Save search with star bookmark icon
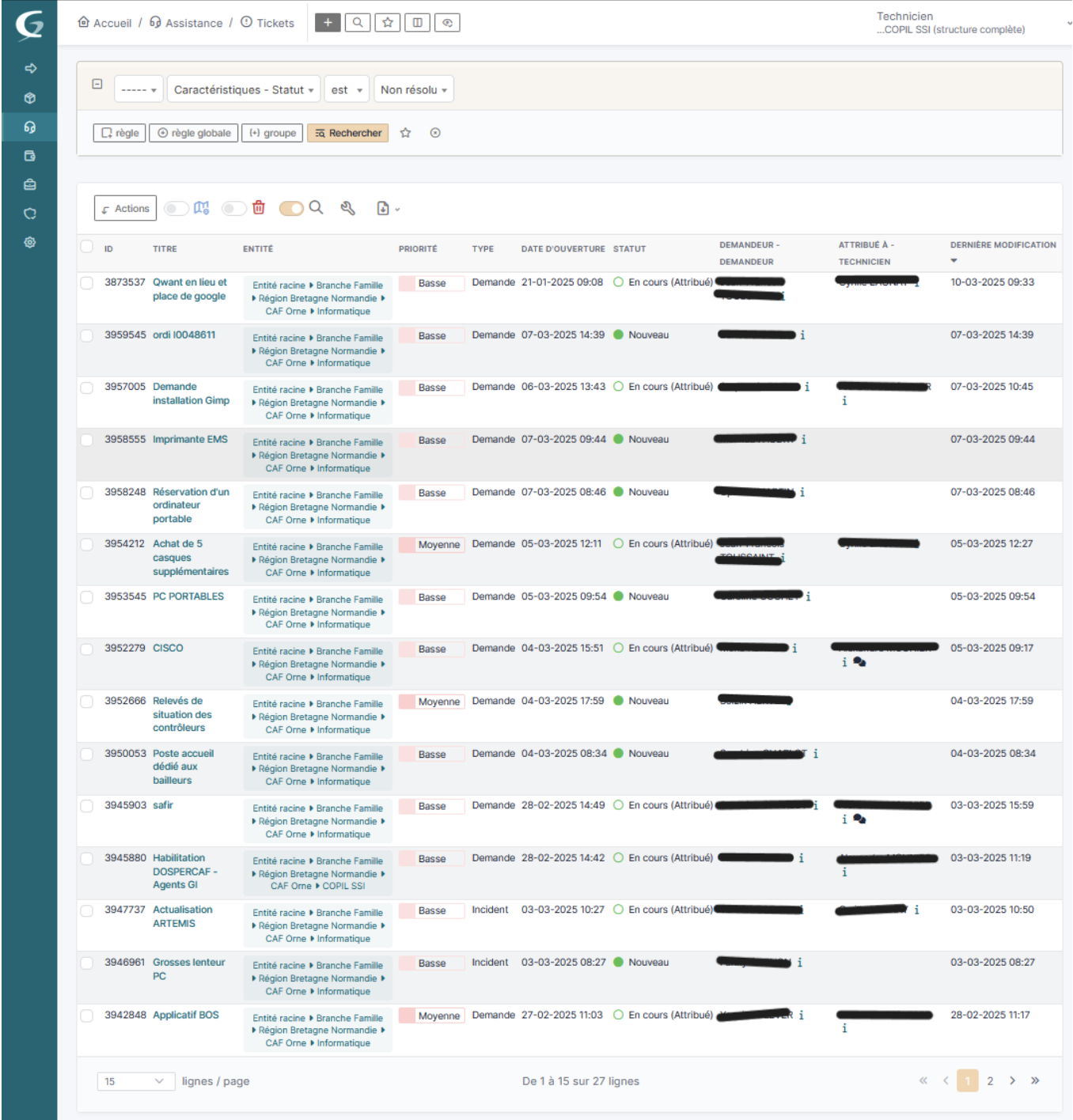 point(405,133)
